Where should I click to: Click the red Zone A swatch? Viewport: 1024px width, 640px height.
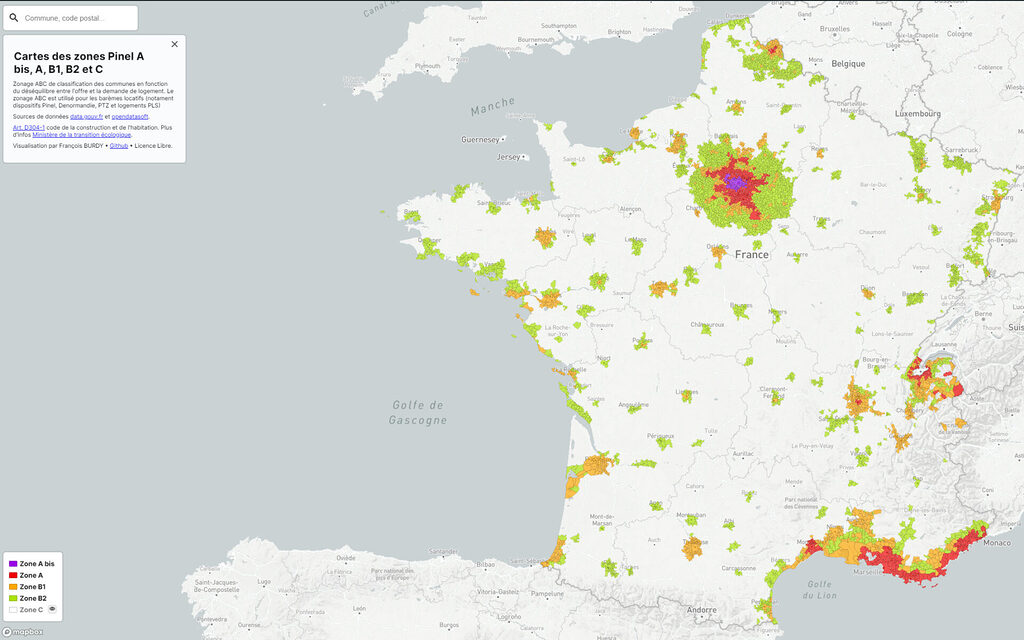(13, 576)
